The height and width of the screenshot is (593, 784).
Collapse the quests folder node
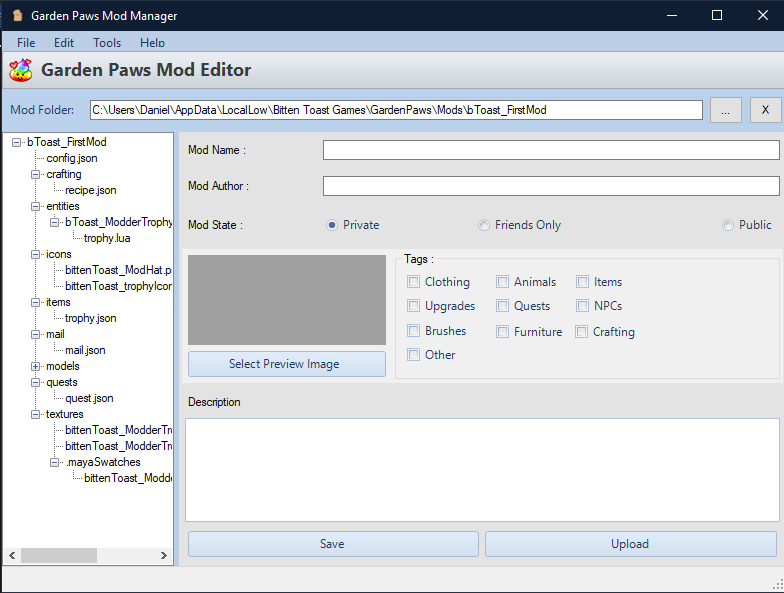click(x=36, y=382)
